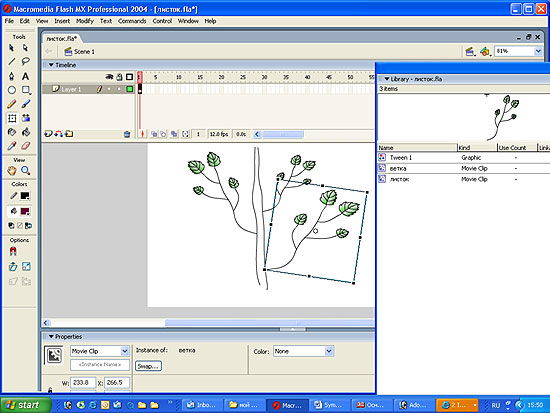Click the Hand tool
Viewport: 550px width, 413px height.
(12, 171)
